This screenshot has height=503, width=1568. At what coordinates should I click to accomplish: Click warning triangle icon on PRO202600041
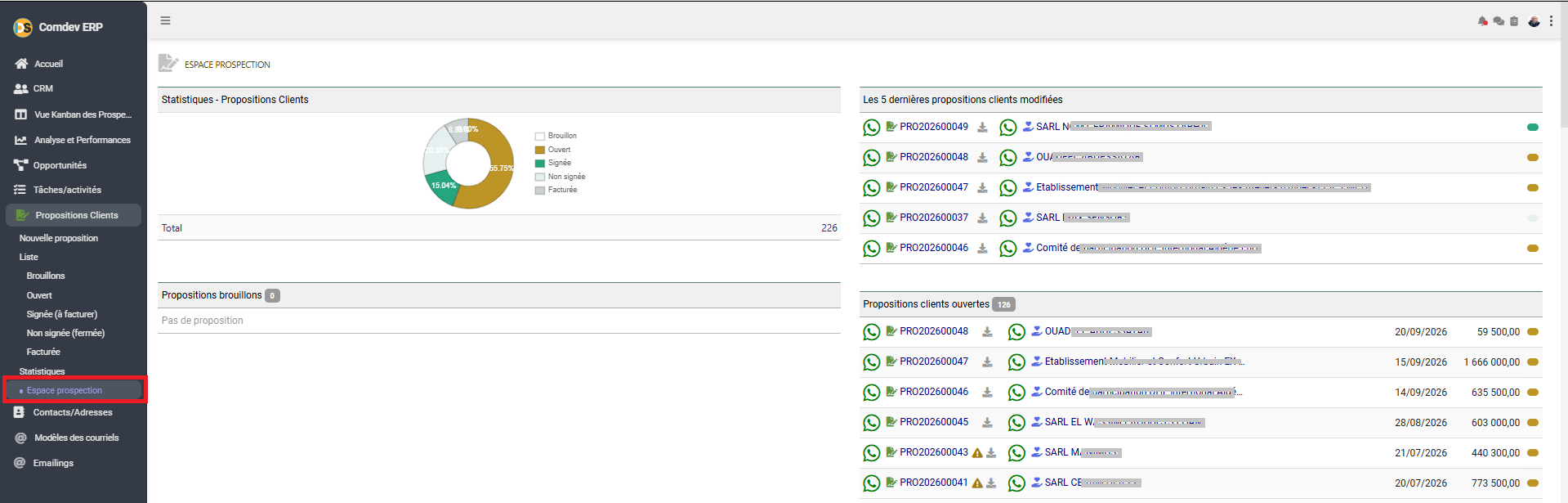click(977, 483)
